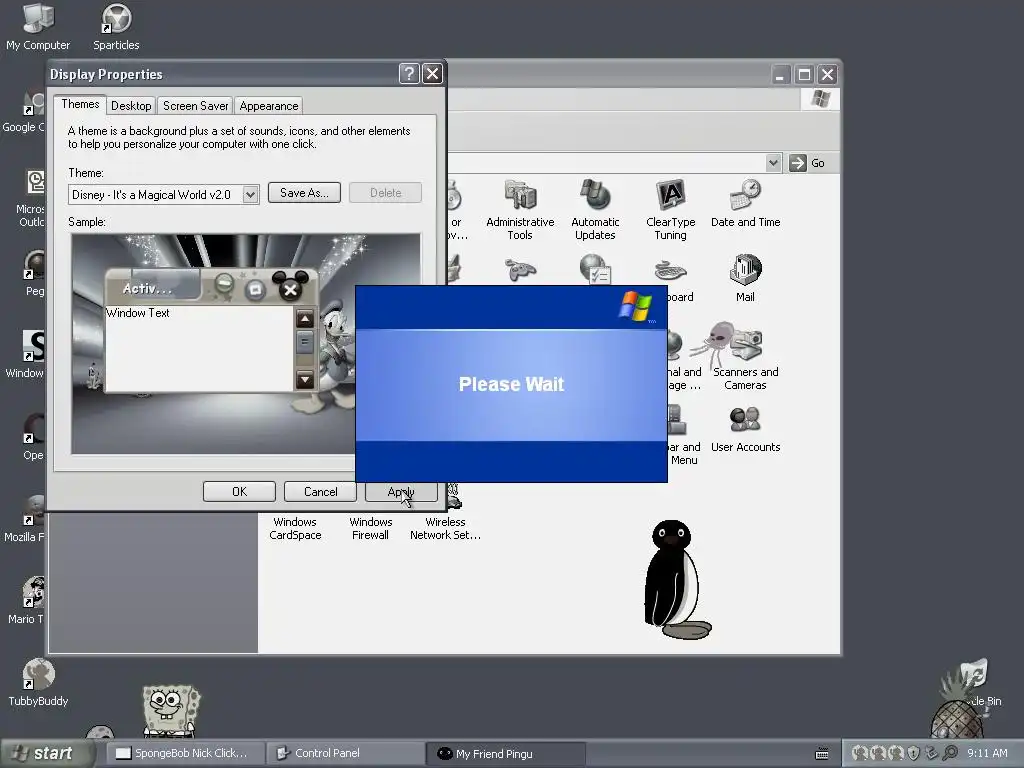Open the Start menu

pos(46,753)
